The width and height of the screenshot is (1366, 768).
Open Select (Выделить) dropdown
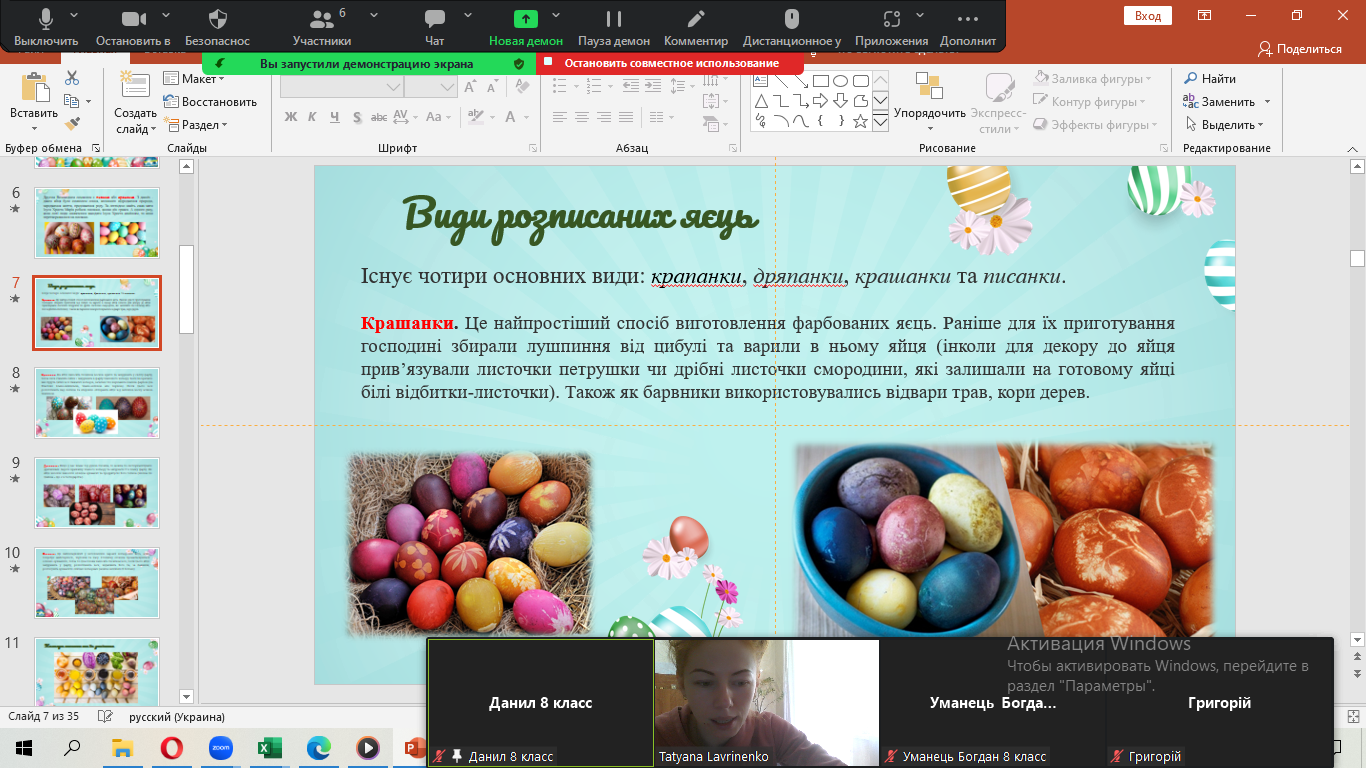point(1225,125)
